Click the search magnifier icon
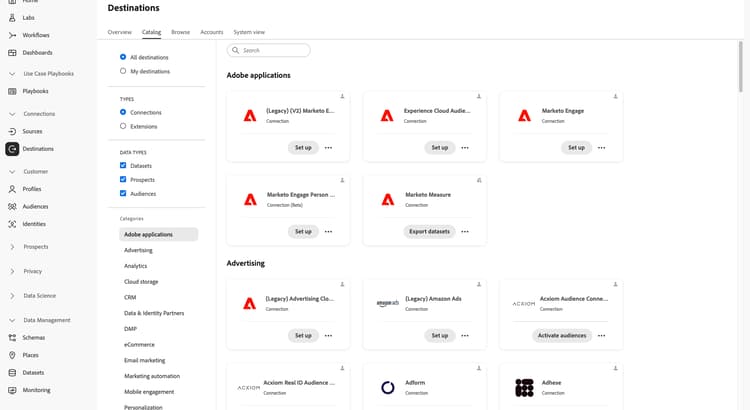750x410 pixels. pyautogui.click(x=235, y=50)
